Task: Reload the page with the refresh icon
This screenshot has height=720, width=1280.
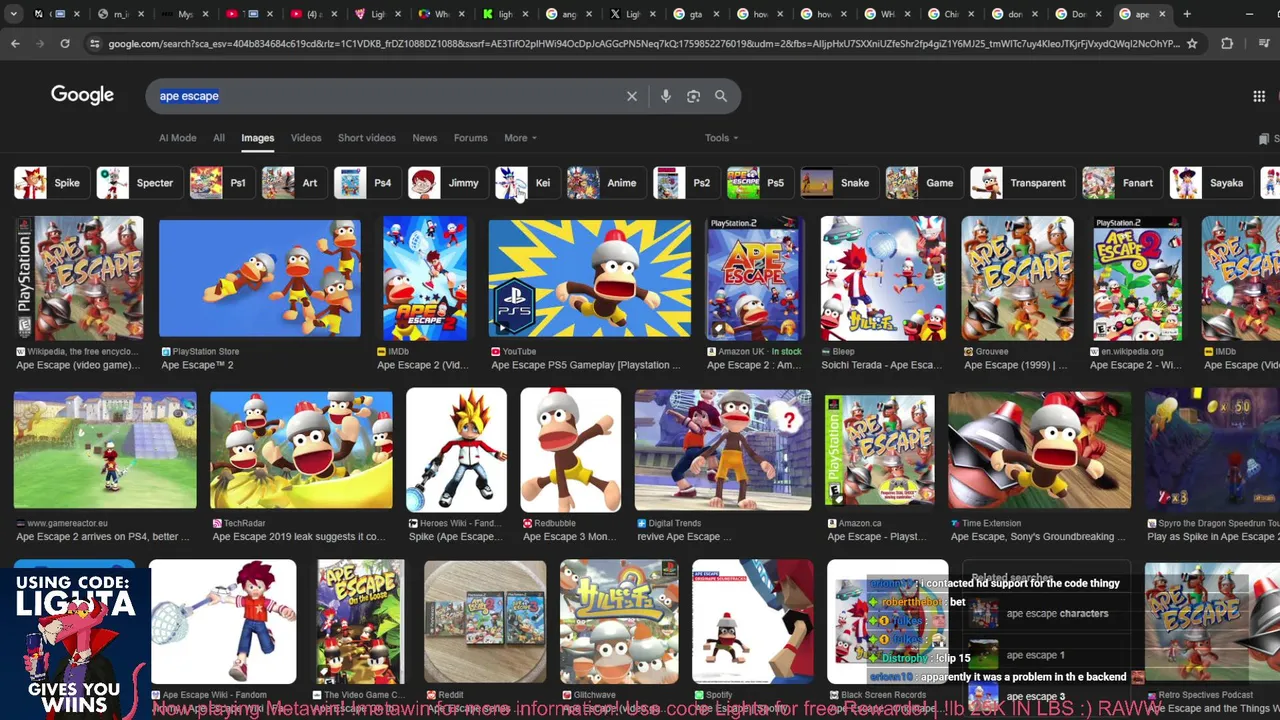Action: 65,44
